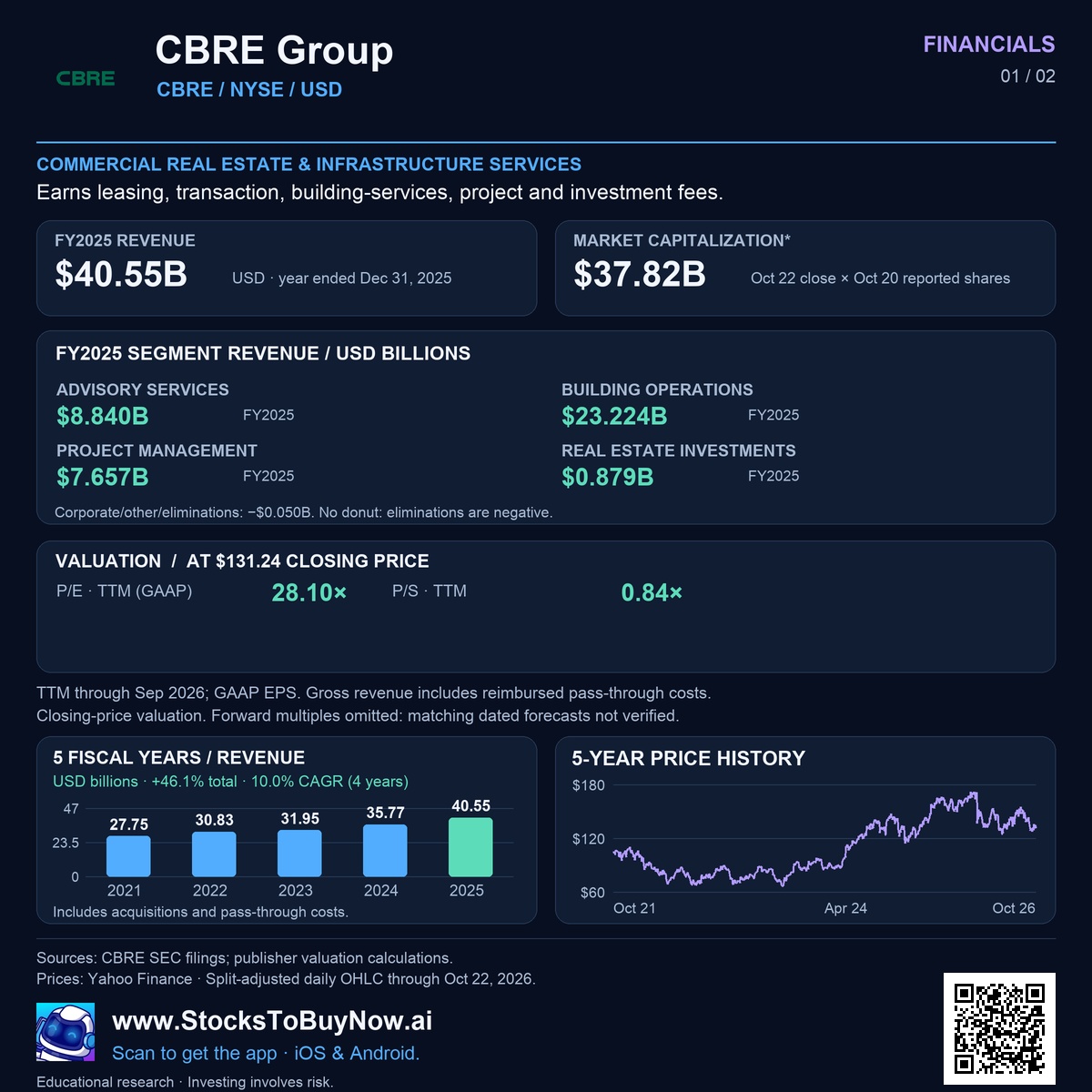Click the "01 / 02" page indicator
The image size is (1092, 1092).
click(1028, 76)
